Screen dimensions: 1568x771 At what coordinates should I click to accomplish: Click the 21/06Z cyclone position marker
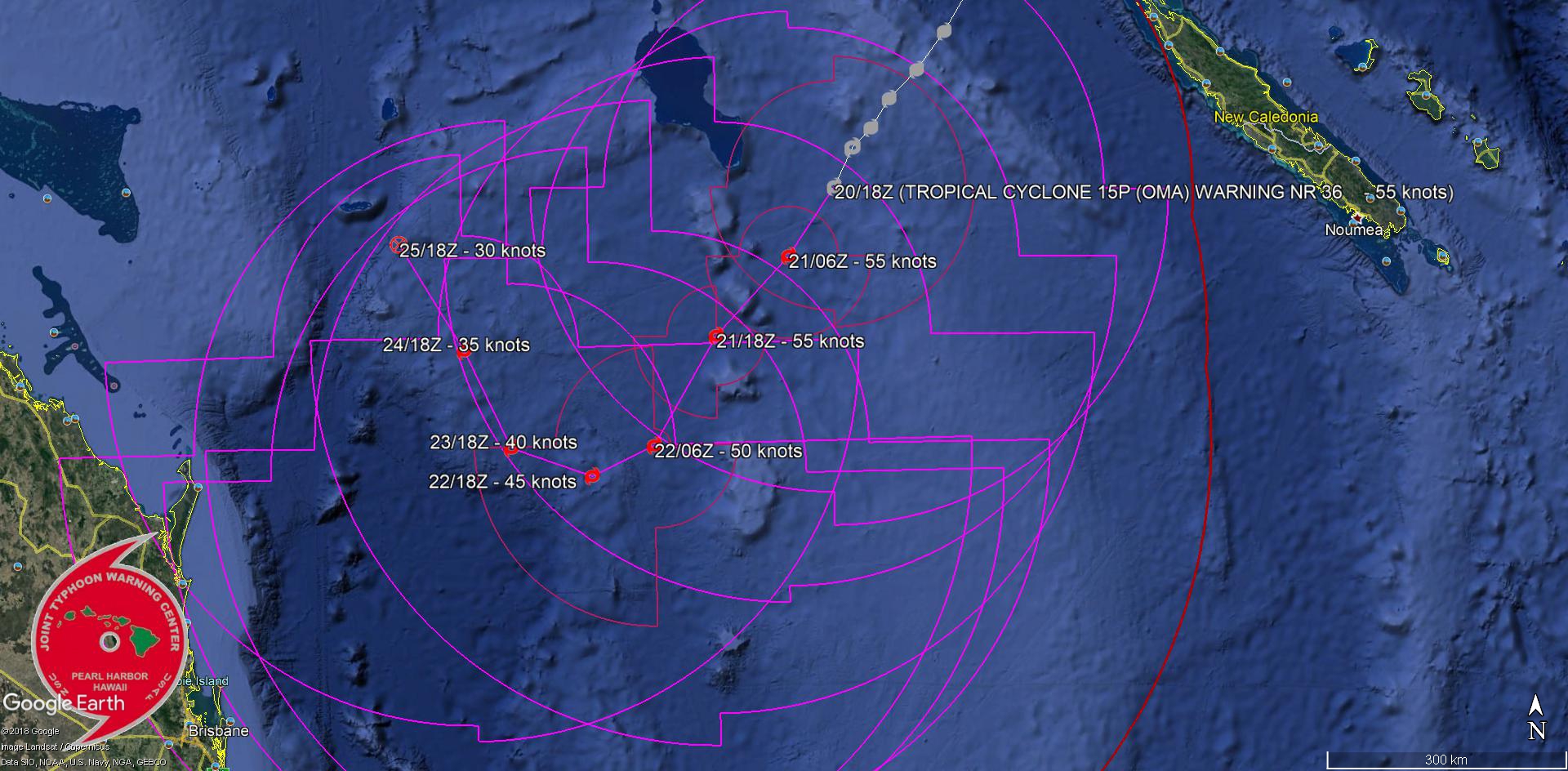(x=788, y=257)
